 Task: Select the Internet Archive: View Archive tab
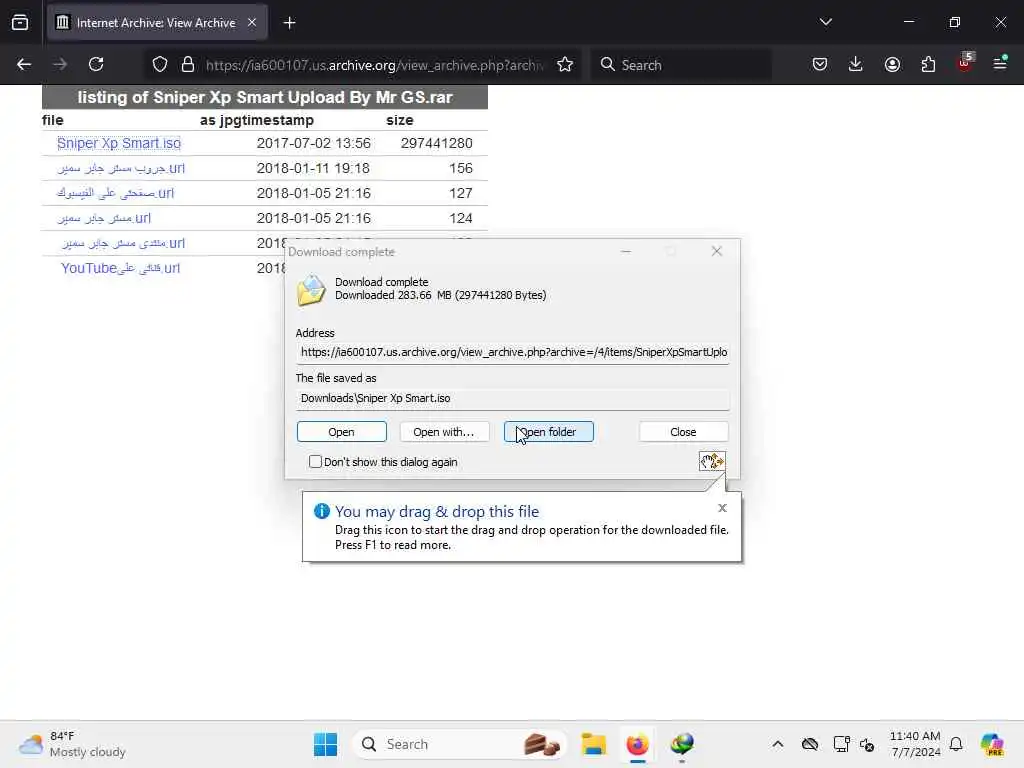[x=157, y=23]
